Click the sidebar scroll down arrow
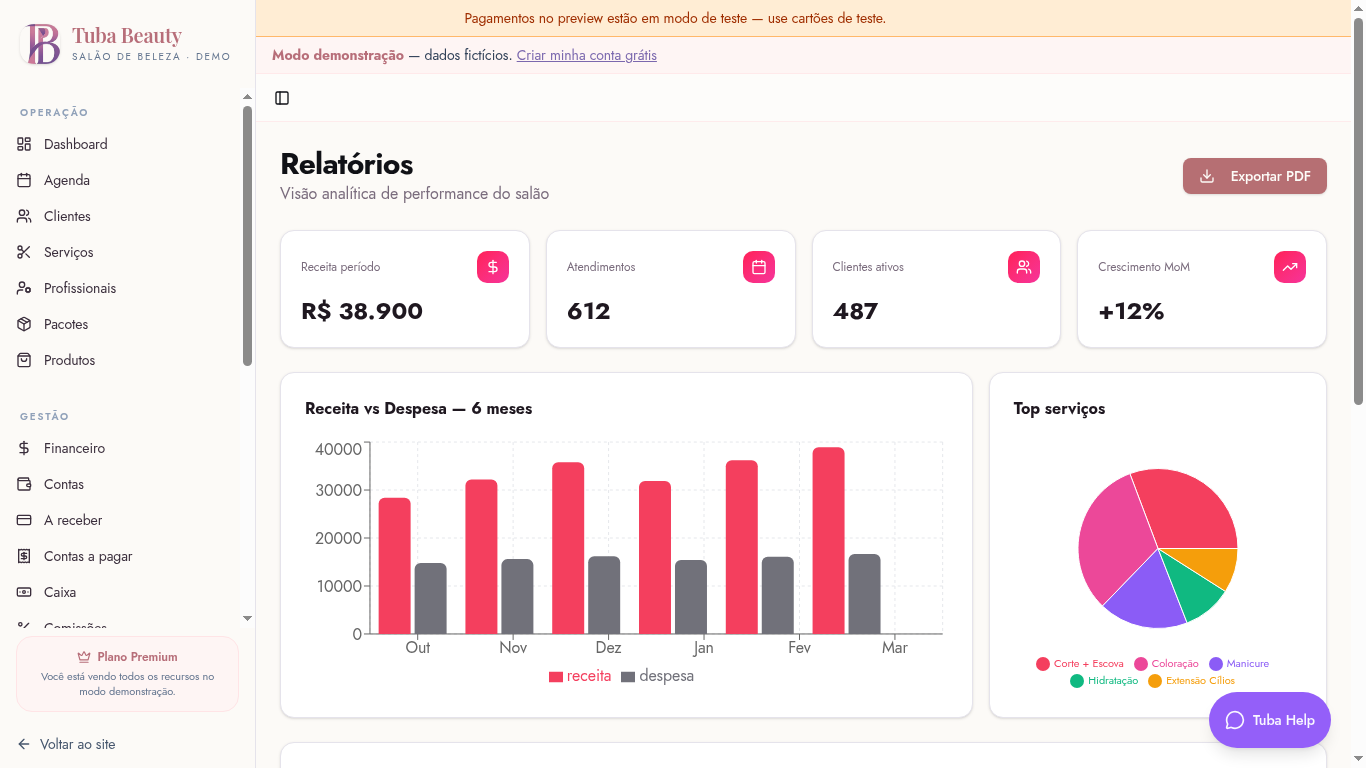Viewport: 1366px width, 768px height. pyautogui.click(x=248, y=619)
